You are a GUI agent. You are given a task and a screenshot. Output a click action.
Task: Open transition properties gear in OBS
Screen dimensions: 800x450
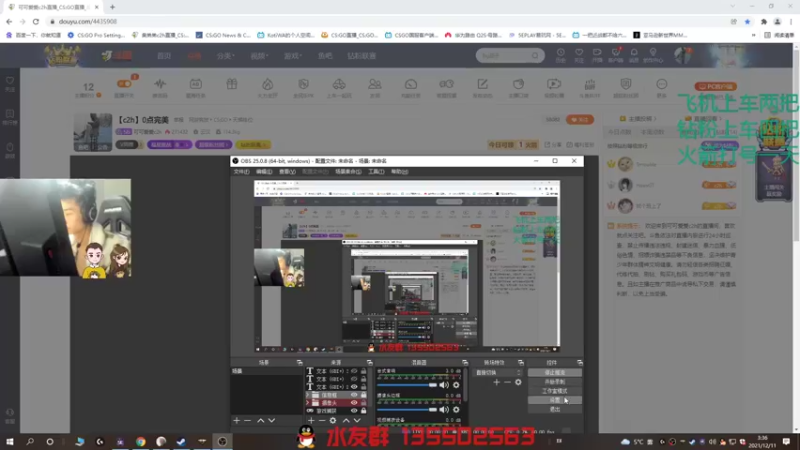click(x=518, y=382)
